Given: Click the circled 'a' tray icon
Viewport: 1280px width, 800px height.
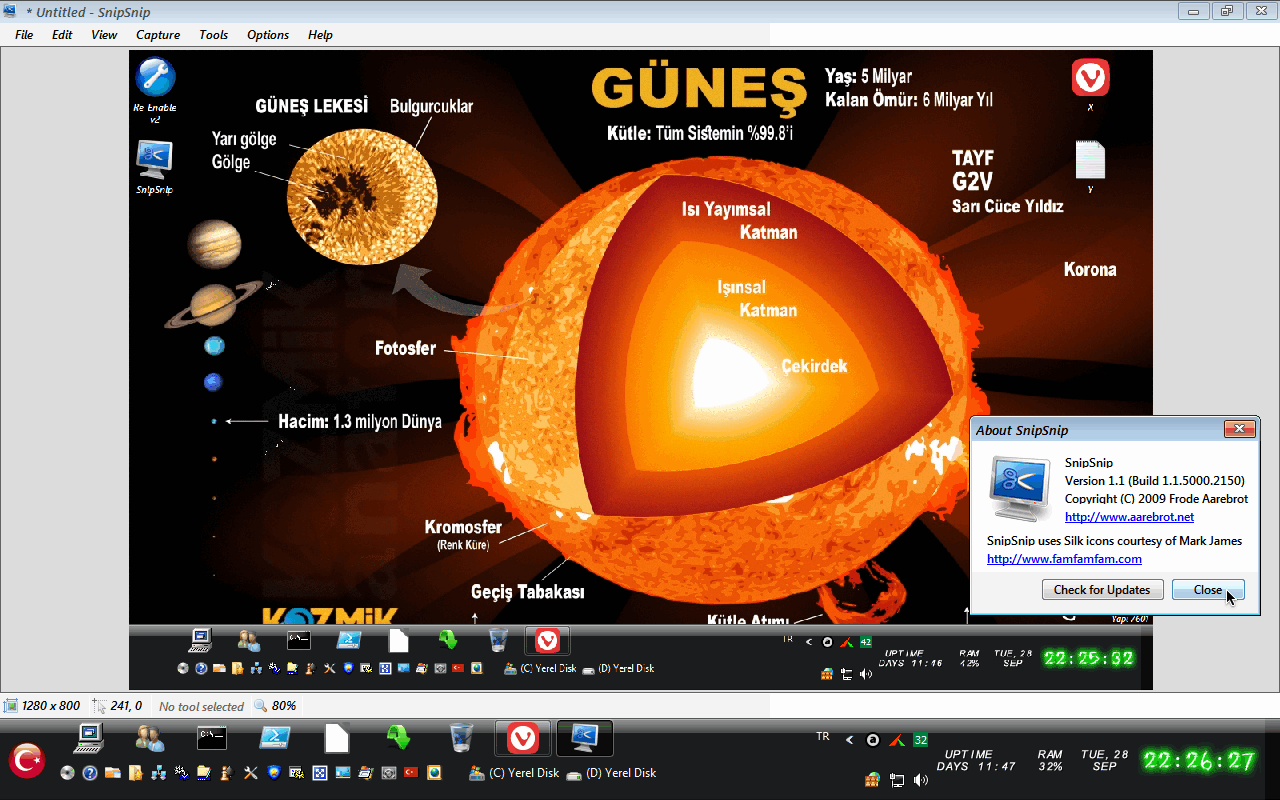Looking at the screenshot, I should click(872, 740).
